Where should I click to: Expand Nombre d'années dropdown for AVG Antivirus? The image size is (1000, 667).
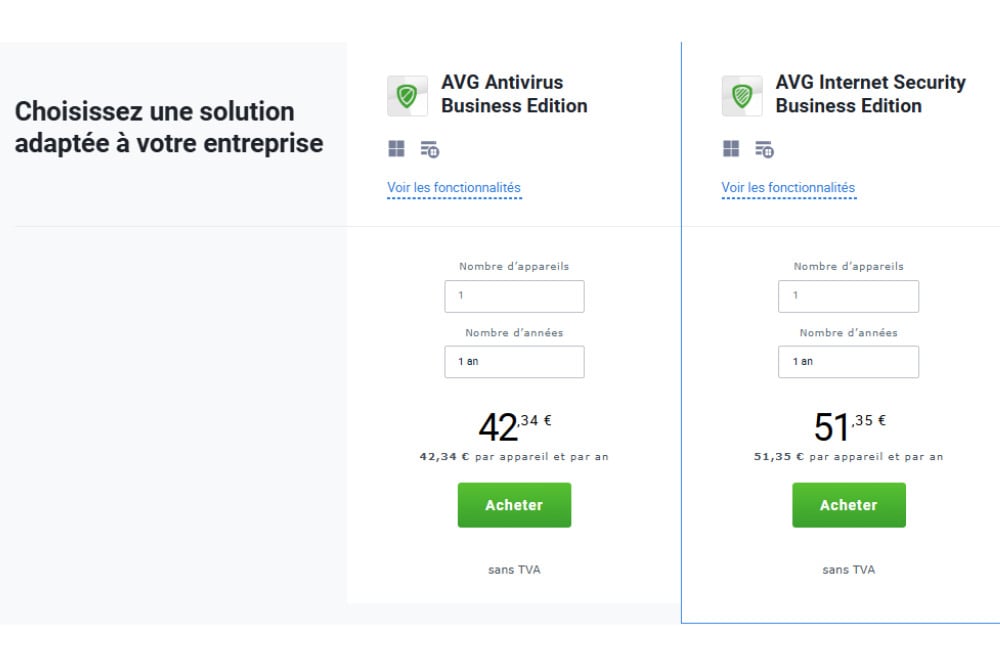coord(514,361)
